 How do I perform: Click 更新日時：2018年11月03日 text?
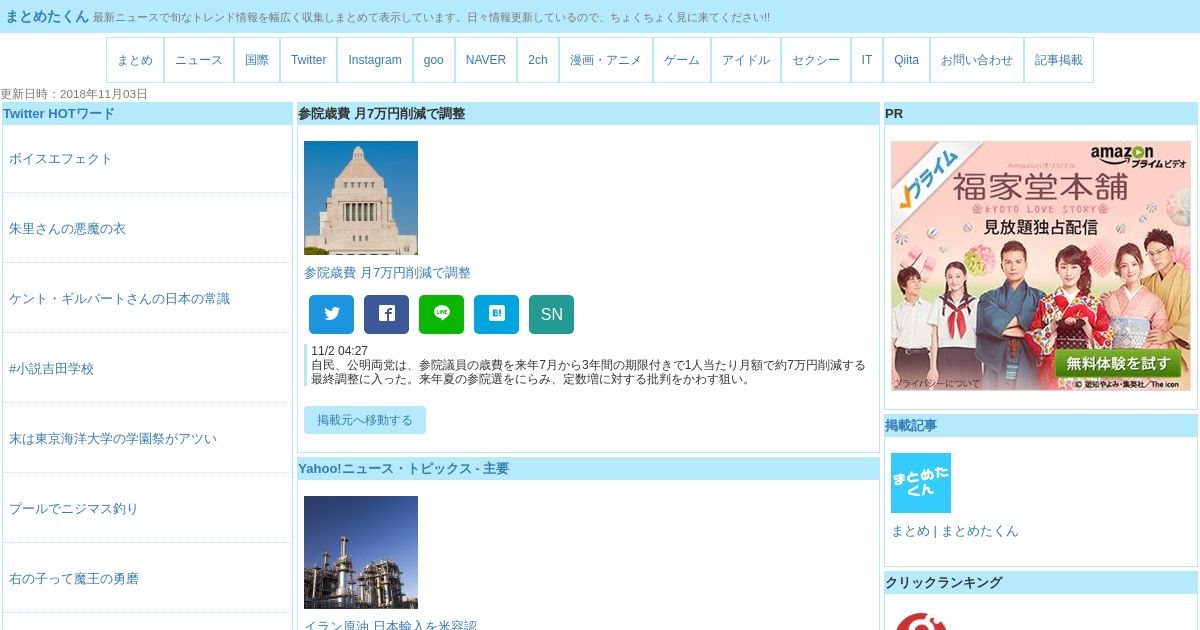pyautogui.click(x=74, y=94)
